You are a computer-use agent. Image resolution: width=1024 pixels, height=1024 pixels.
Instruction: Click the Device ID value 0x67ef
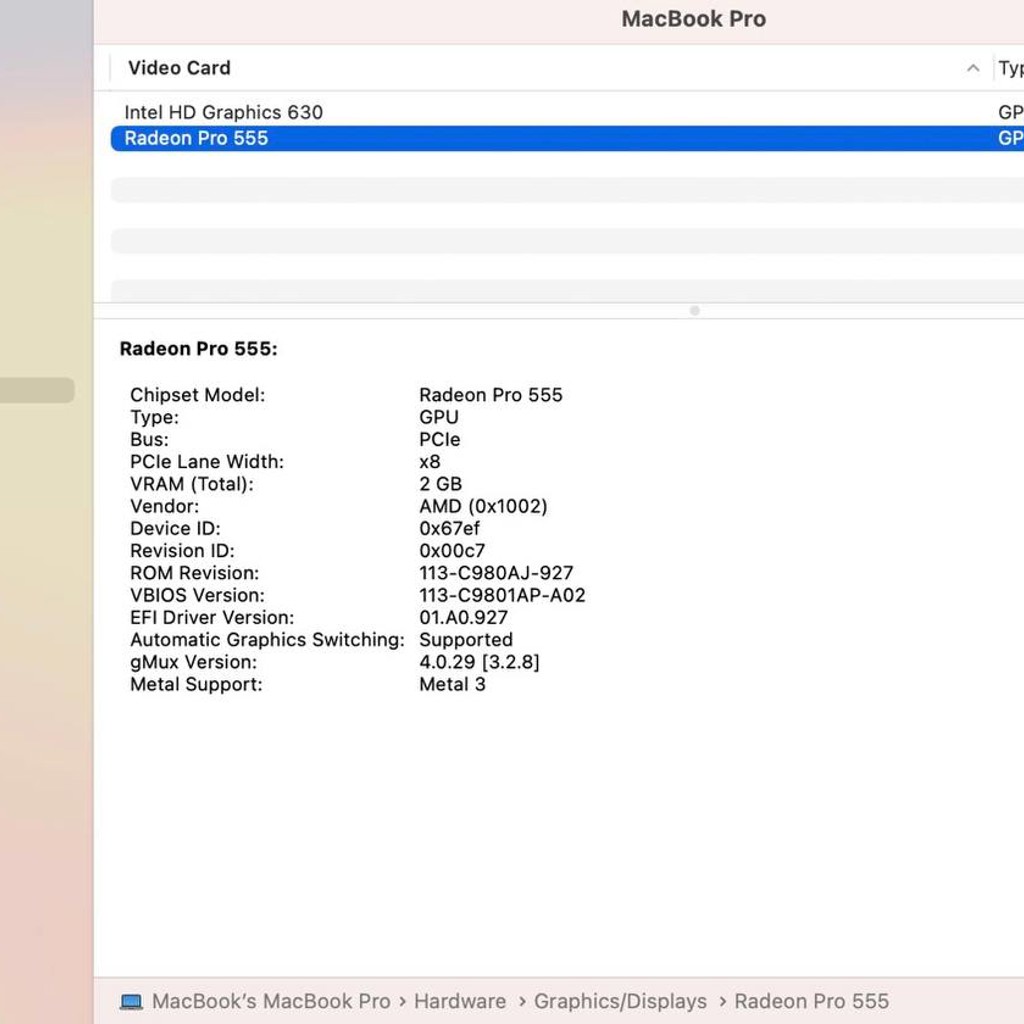(449, 528)
